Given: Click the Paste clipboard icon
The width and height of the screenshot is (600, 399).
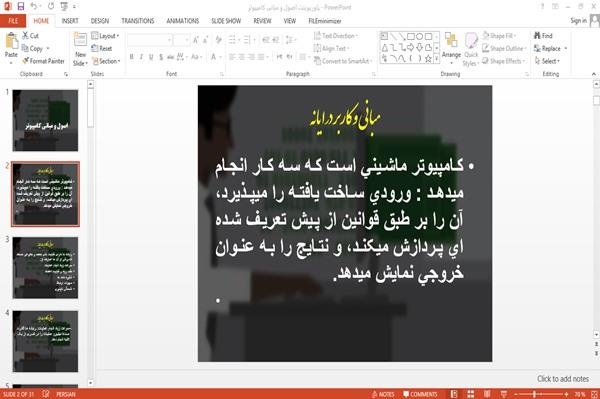Looking at the screenshot, I should pyautogui.click(x=11, y=40).
